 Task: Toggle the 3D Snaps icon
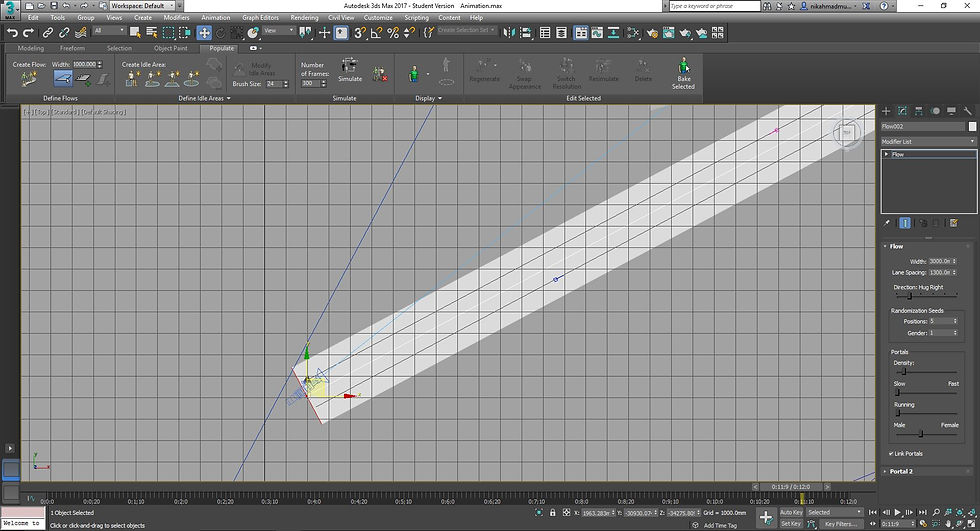pyautogui.click(x=359, y=32)
